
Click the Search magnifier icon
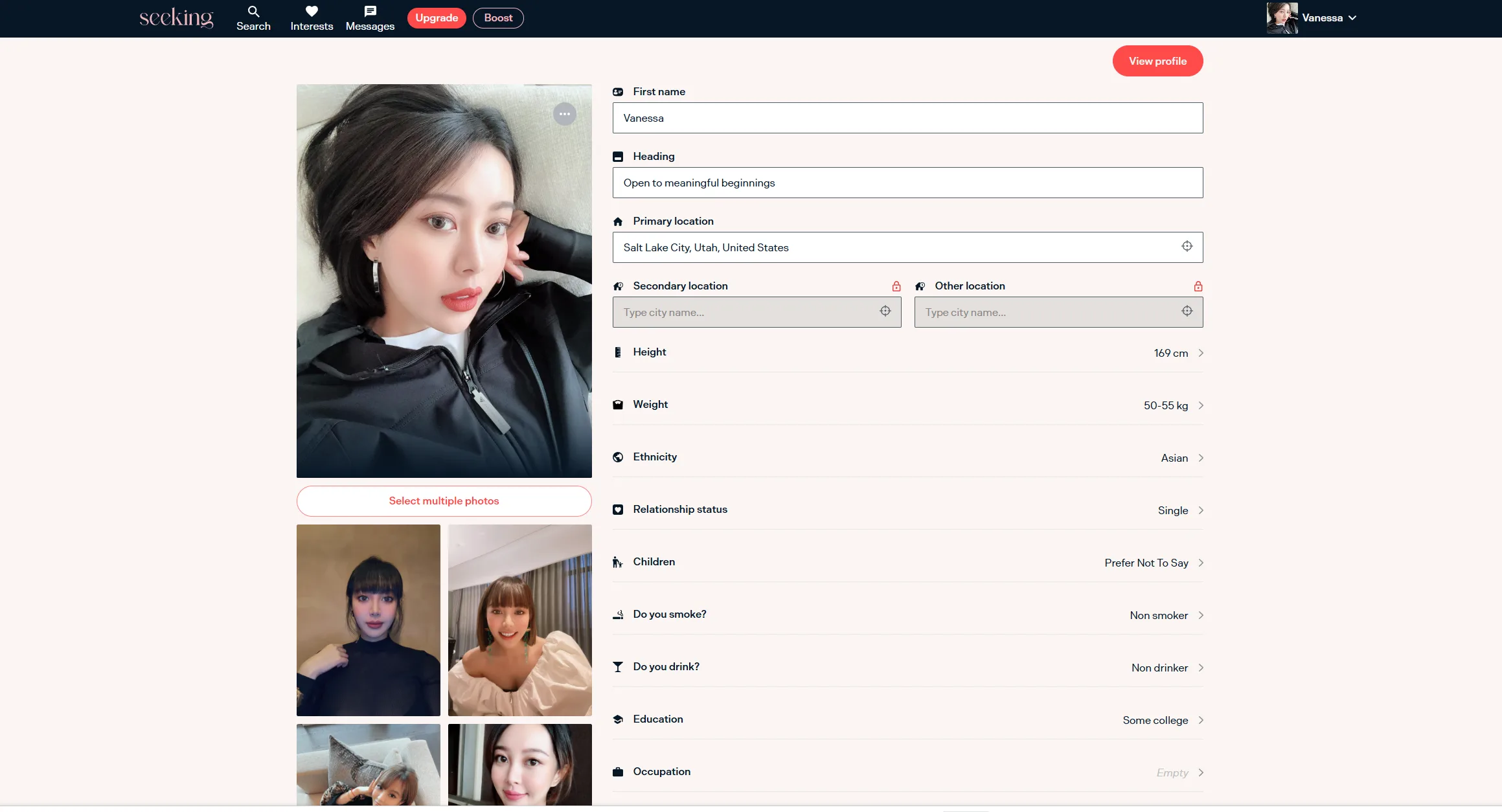click(x=253, y=12)
